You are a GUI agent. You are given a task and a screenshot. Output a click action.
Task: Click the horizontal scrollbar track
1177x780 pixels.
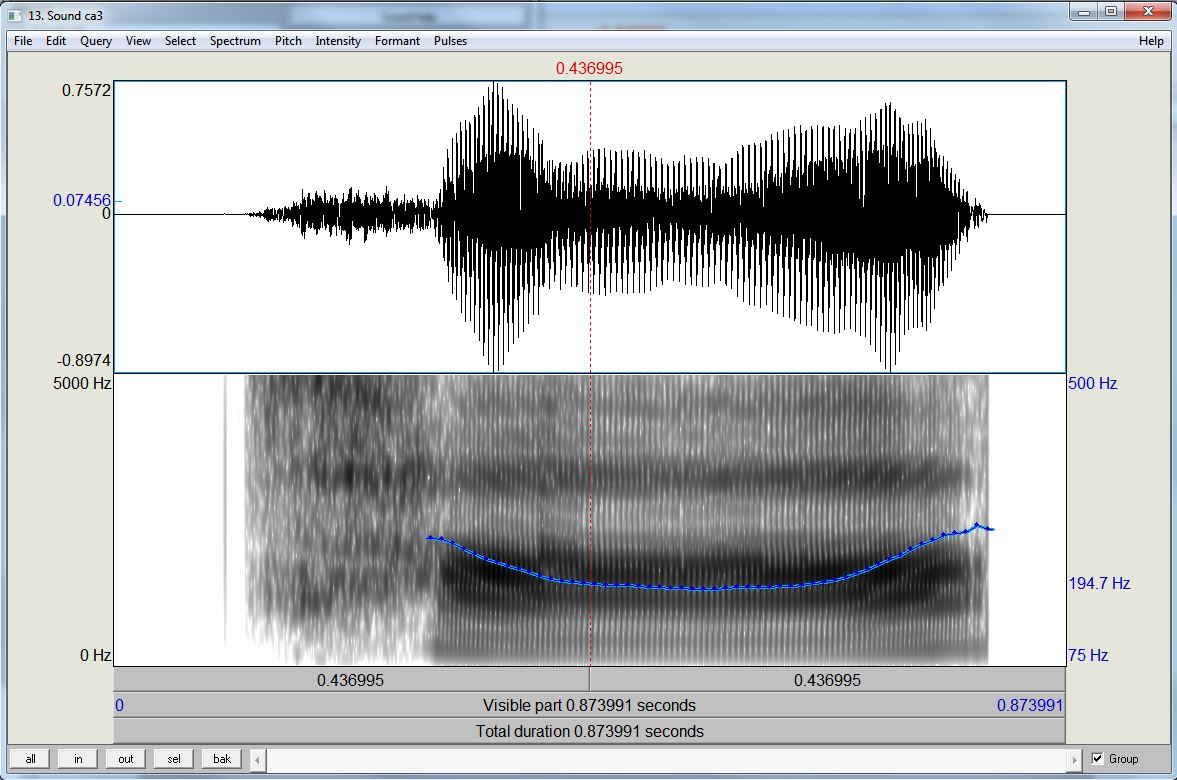coord(666,760)
